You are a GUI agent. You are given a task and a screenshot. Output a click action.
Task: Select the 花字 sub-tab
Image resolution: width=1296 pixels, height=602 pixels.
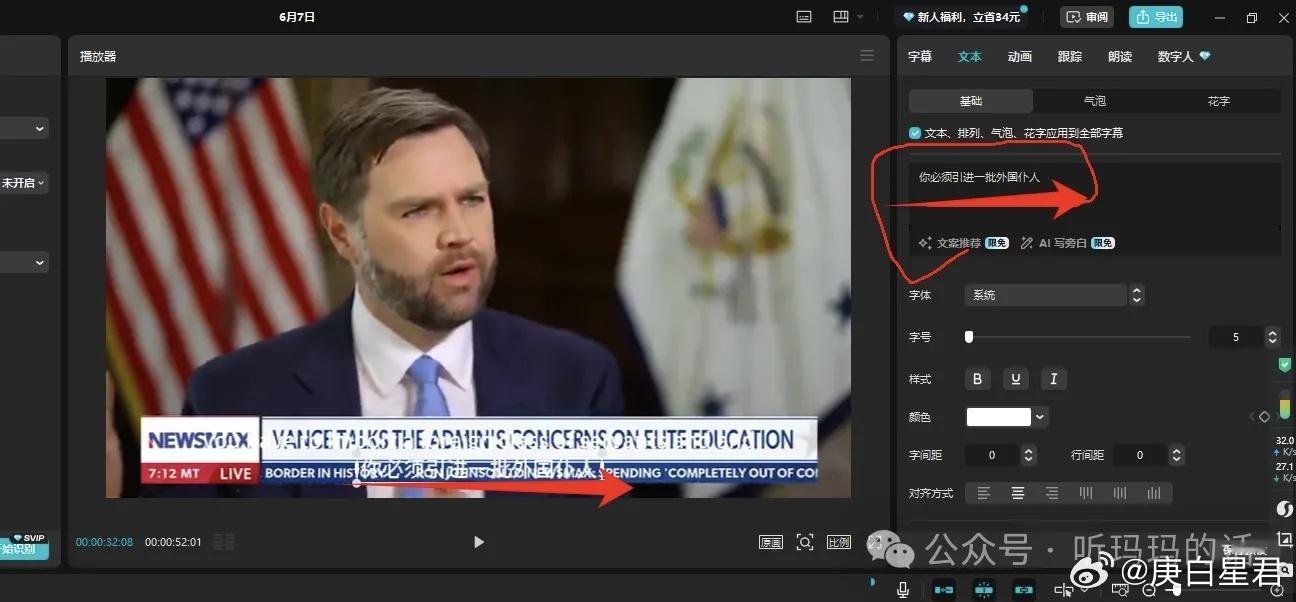click(x=1218, y=101)
